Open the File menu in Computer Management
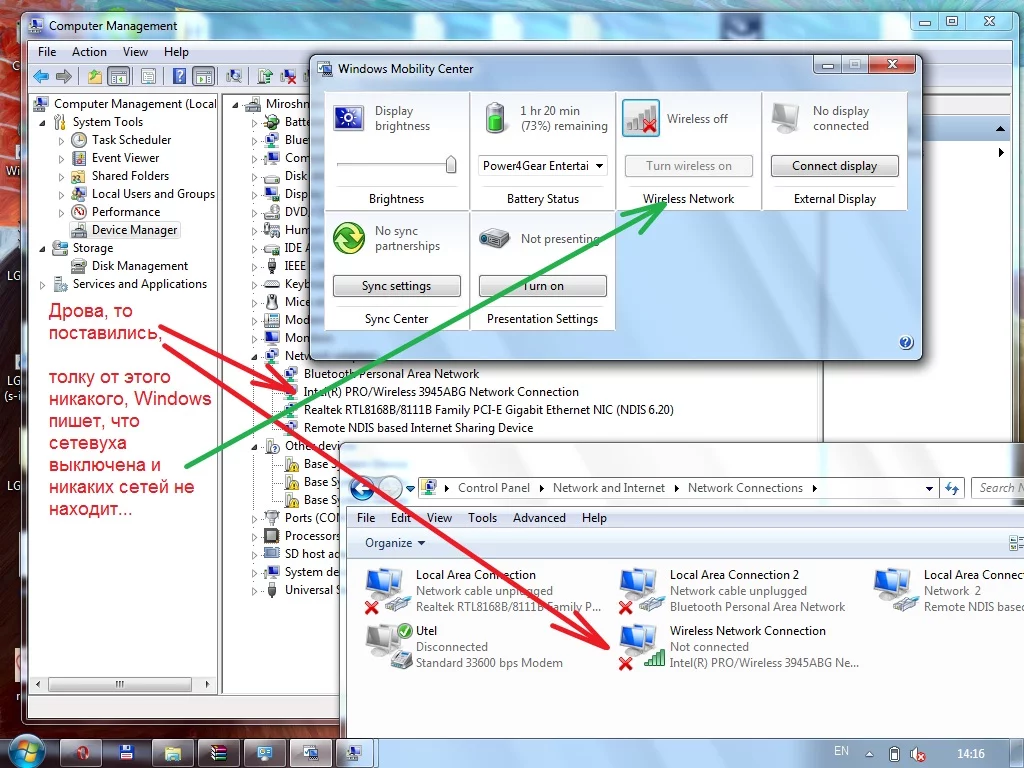 (47, 52)
